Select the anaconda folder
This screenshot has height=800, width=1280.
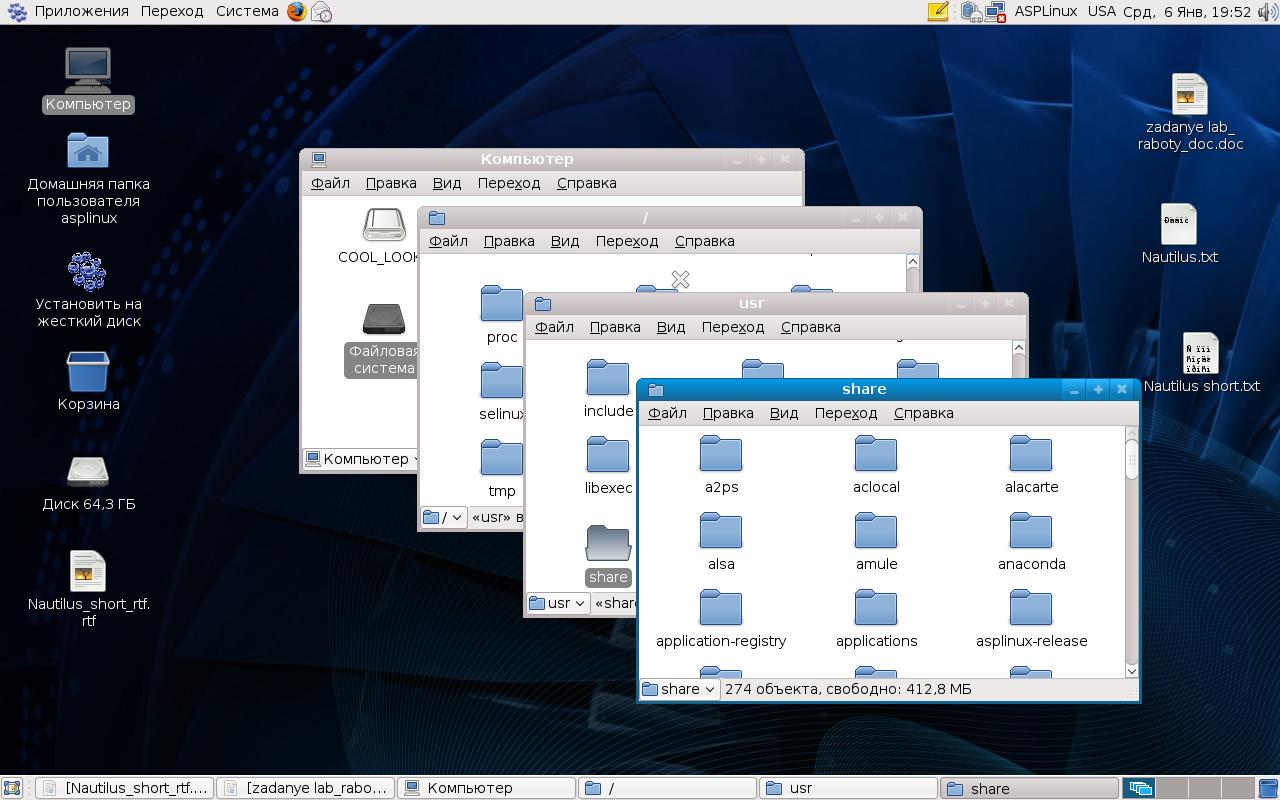pyautogui.click(x=1031, y=542)
